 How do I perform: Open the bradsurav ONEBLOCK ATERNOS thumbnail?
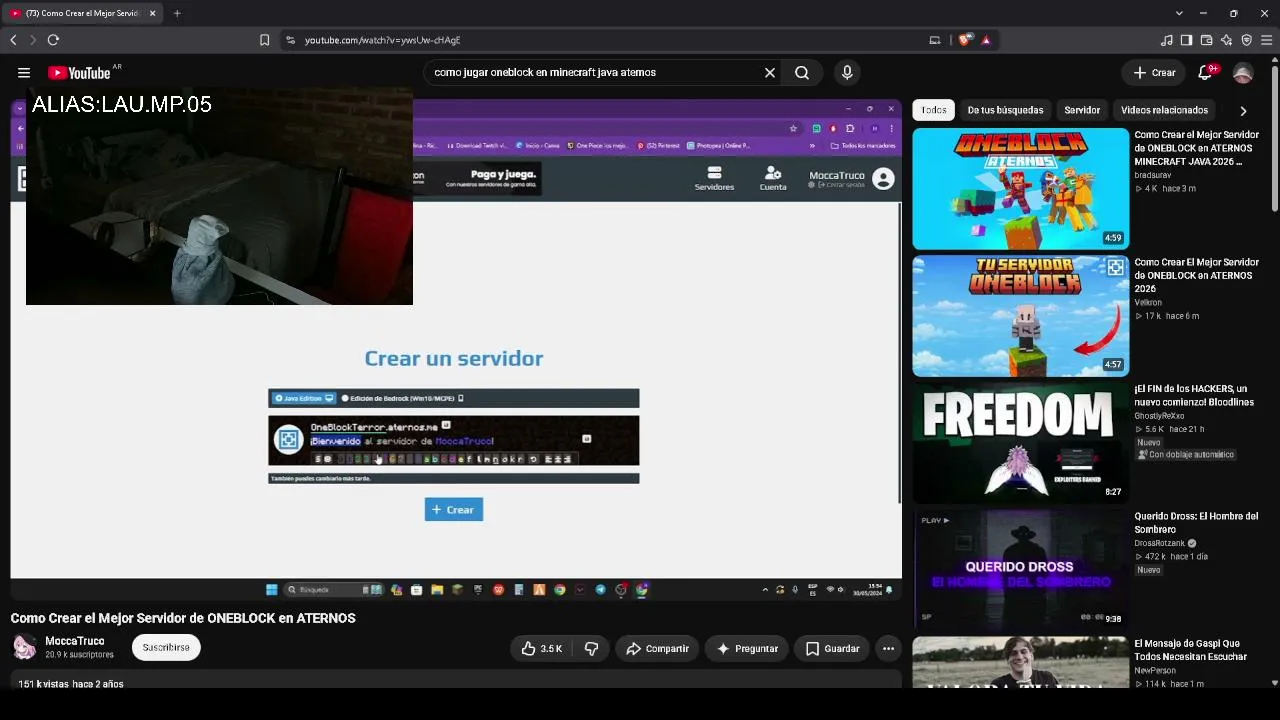[1020, 188]
